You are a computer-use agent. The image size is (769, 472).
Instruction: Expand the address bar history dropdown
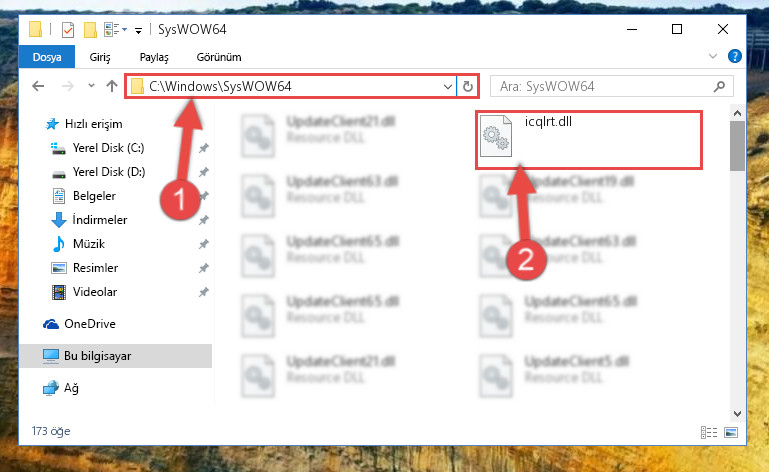[x=447, y=86]
